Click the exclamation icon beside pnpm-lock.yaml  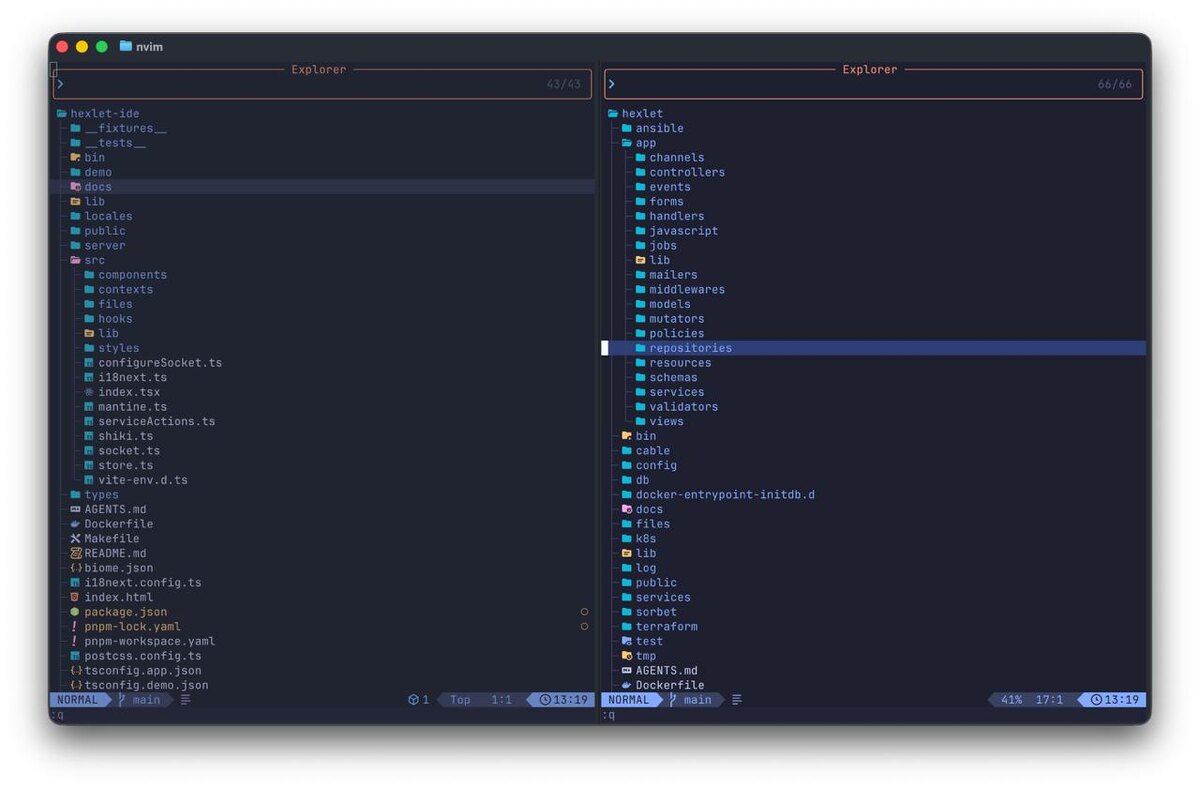(x=75, y=627)
